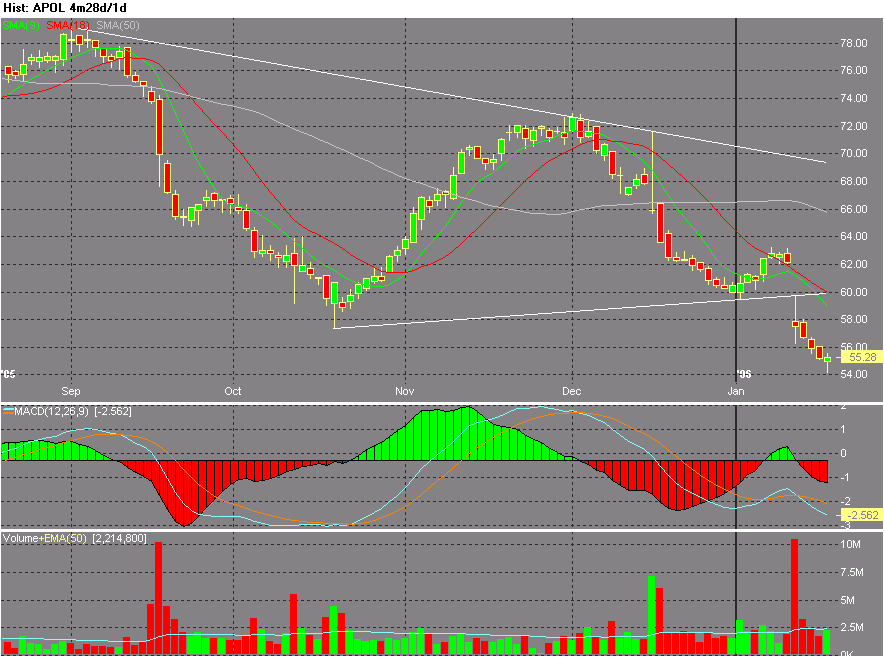This screenshot has width=884, height=659.
Task: Click the small colored marker beside MACD label
Action: (7, 409)
